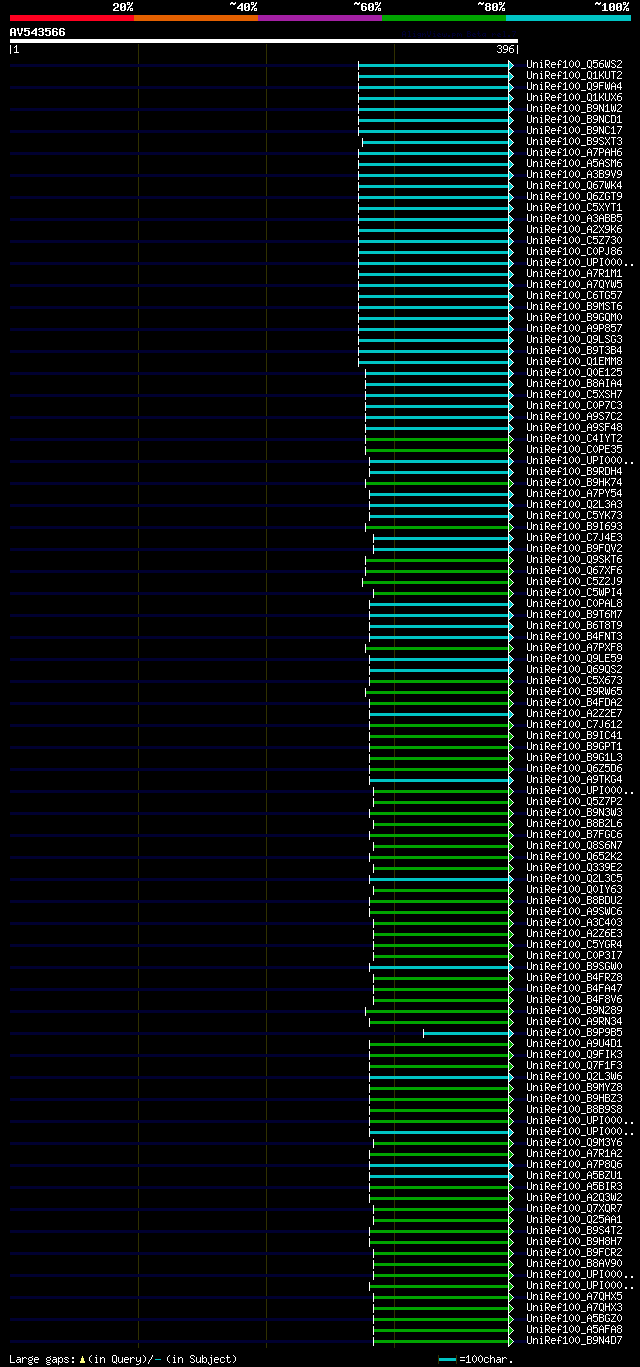Image resolution: width=640 pixels, height=1367 pixels.
Task: Select the UniRef100_Q9M3Y6 label
Action: 574,1142
